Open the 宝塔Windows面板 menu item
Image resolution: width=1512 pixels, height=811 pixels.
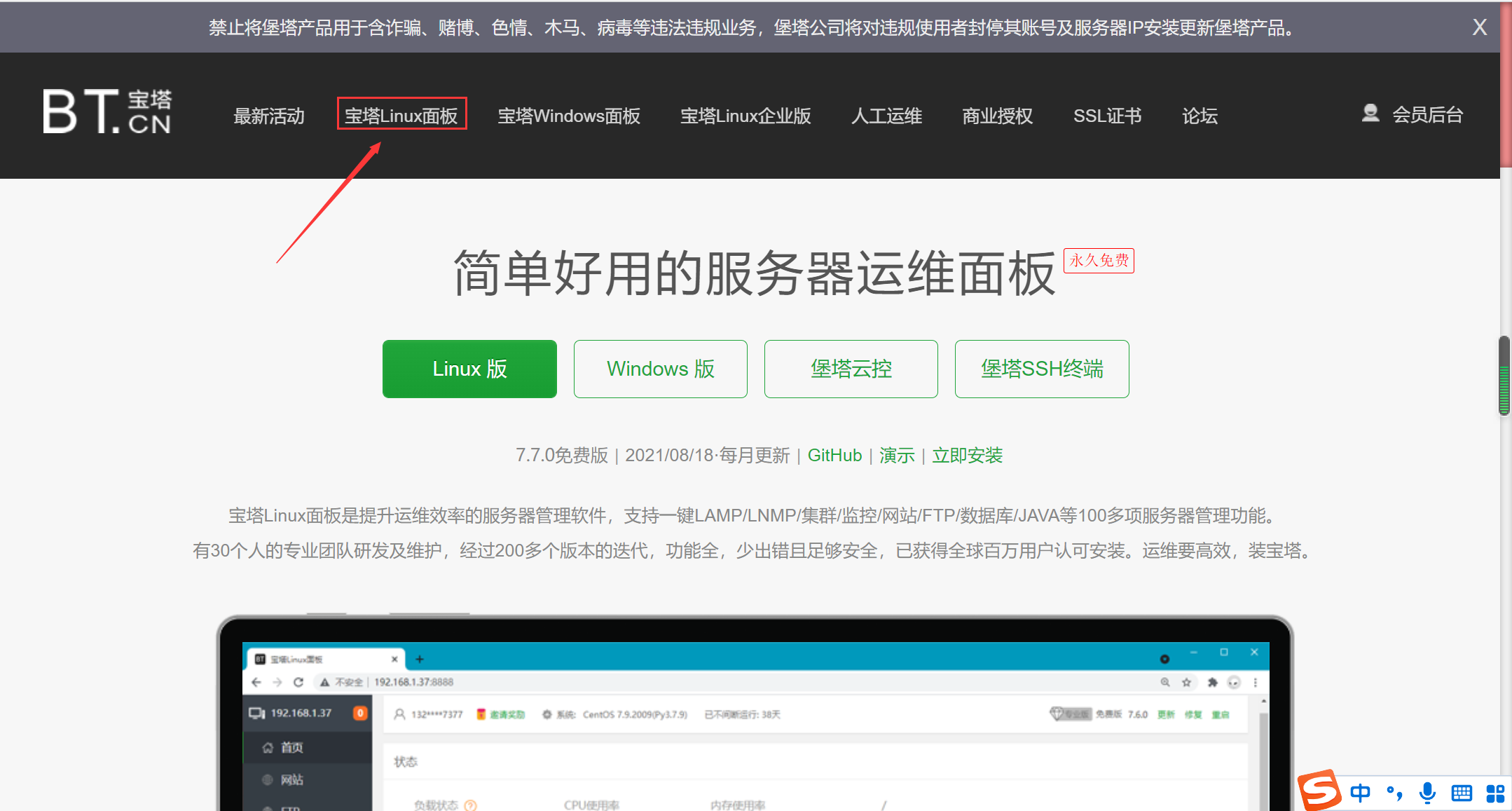point(569,116)
